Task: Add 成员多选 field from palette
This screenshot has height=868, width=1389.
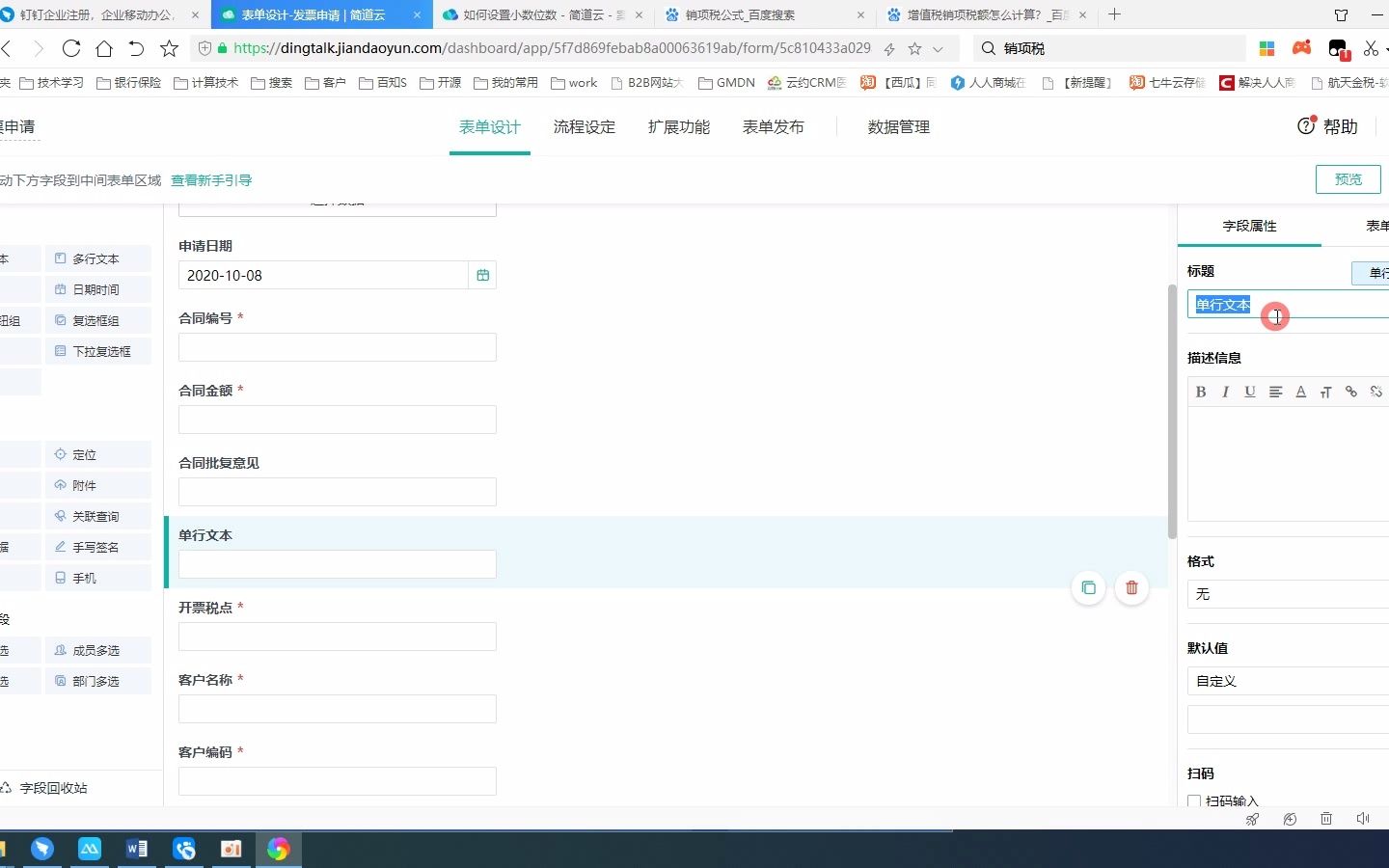Action: [98, 650]
